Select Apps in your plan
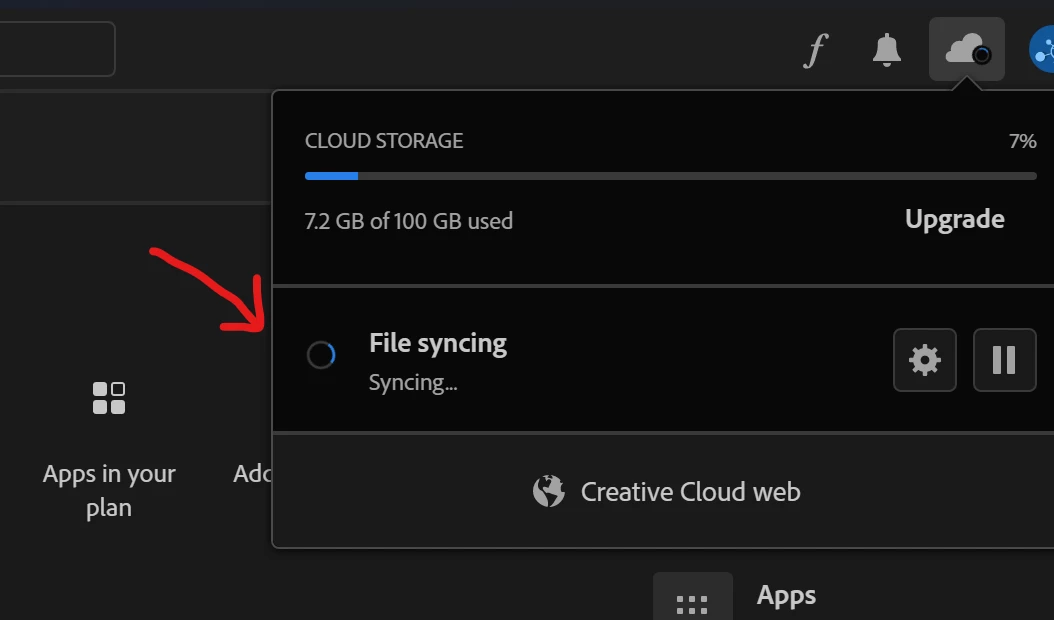 pyautogui.click(x=109, y=451)
